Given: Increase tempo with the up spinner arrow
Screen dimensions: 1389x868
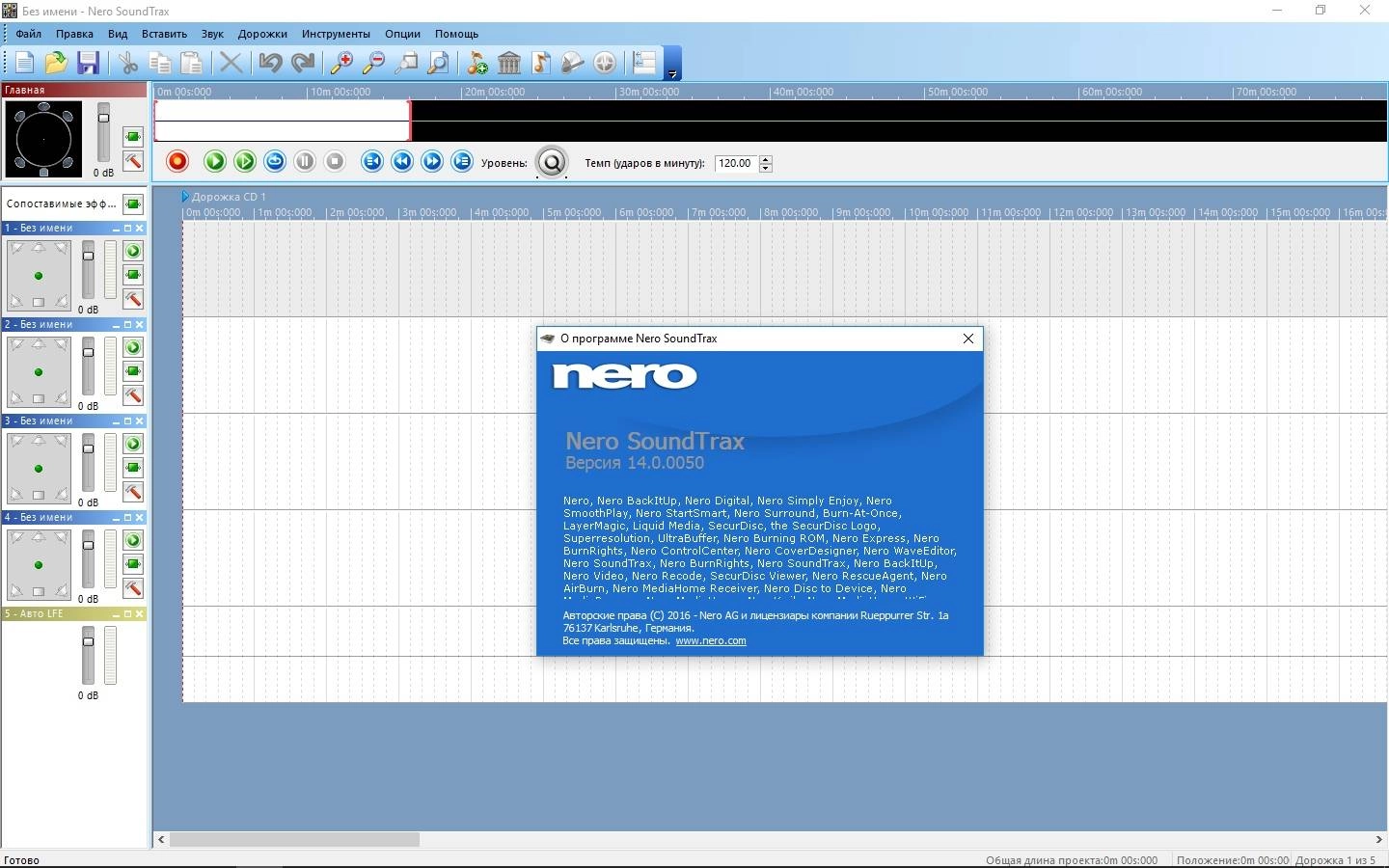Looking at the screenshot, I should (x=766, y=159).
